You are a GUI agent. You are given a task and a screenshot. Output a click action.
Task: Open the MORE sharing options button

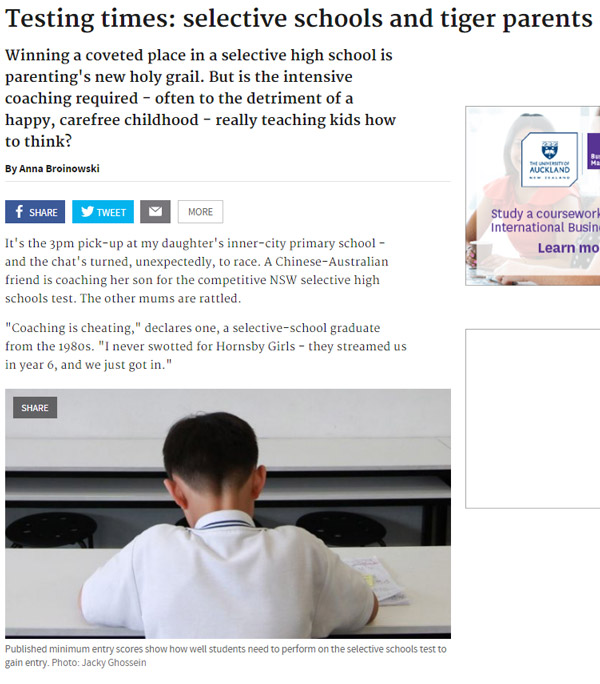click(200, 212)
